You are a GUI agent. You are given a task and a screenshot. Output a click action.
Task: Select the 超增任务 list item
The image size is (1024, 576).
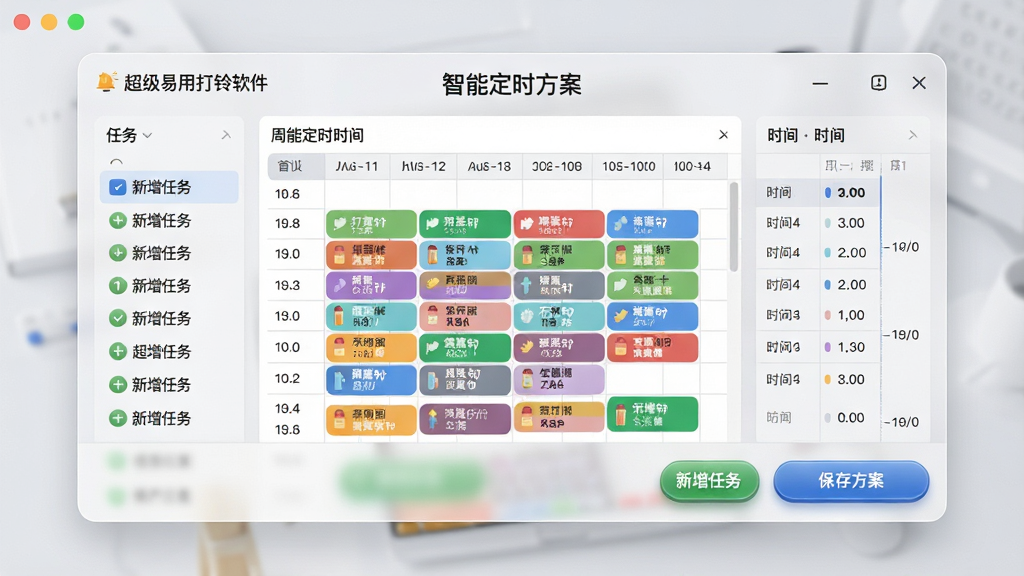pyautogui.click(x=169, y=351)
